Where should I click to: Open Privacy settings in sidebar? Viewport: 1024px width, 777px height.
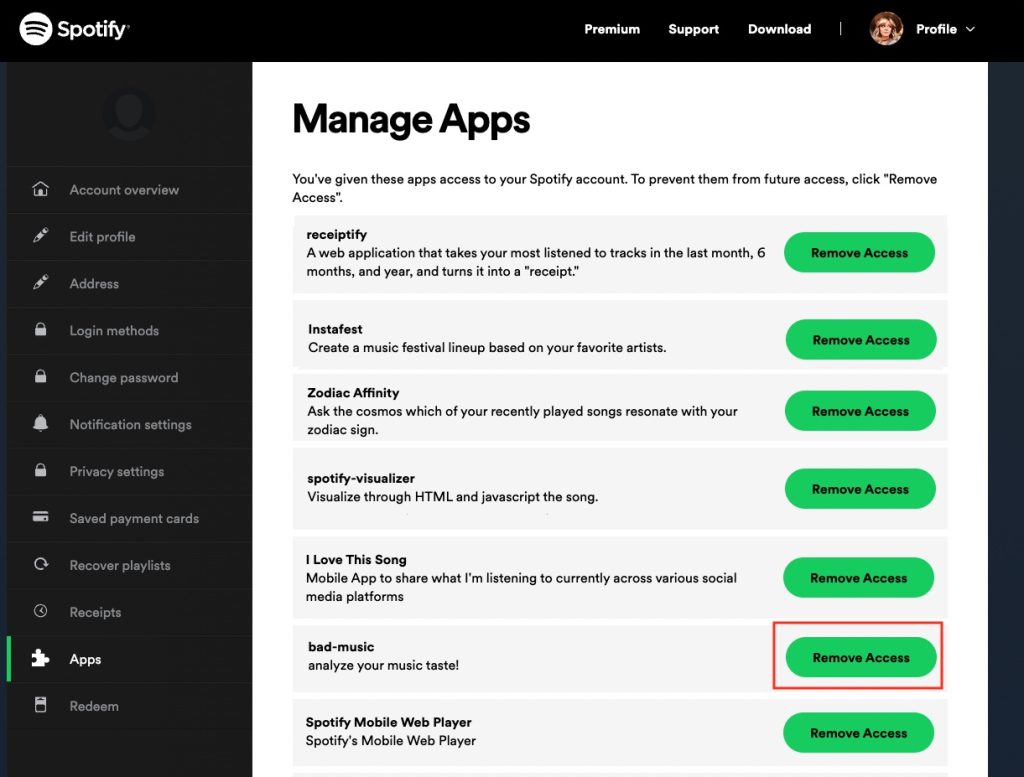pyautogui.click(x=116, y=471)
